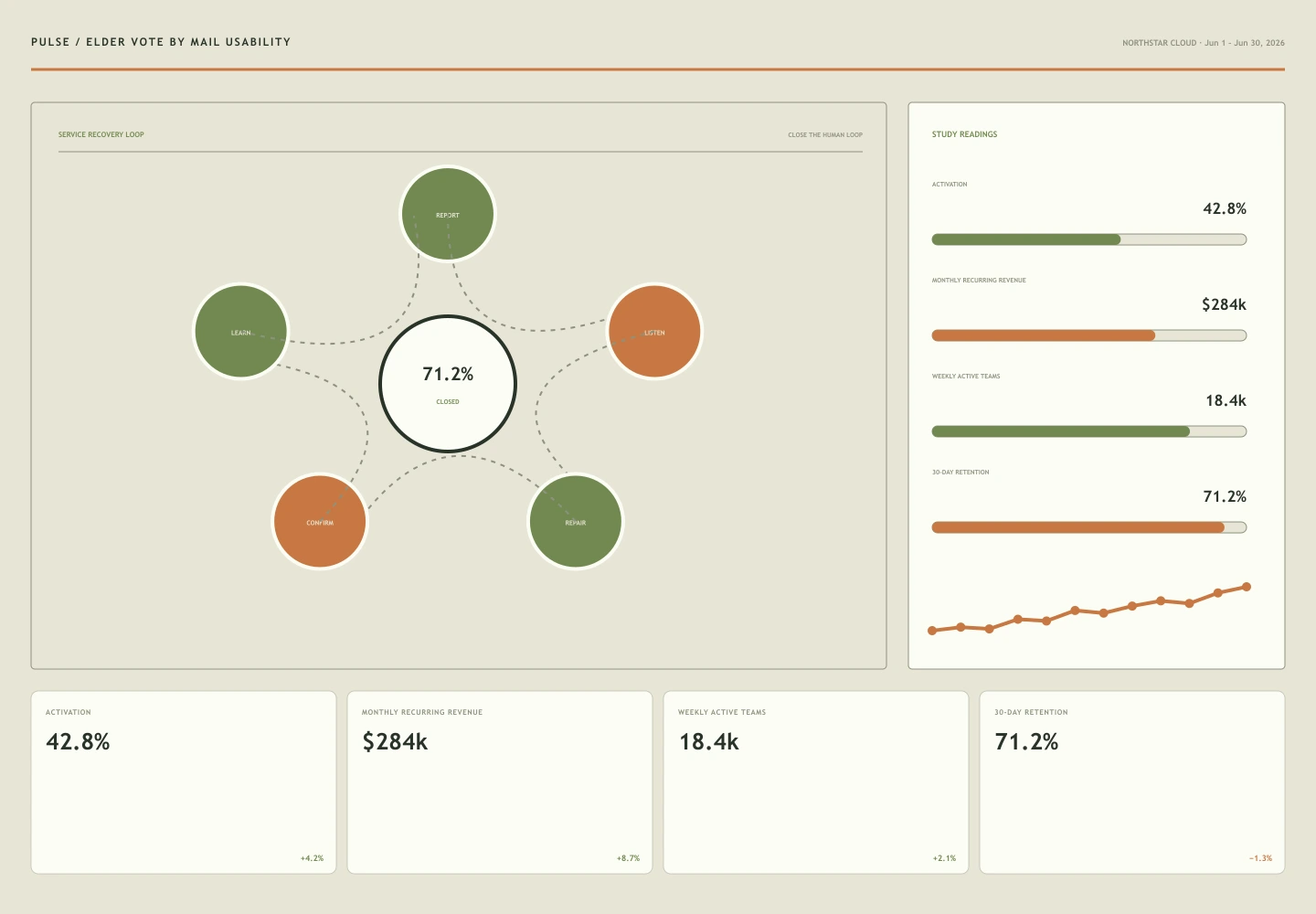This screenshot has width=1316, height=914.
Task: Click the Monthly Recurring Revenue progress bar
Action: coord(1089,335)
